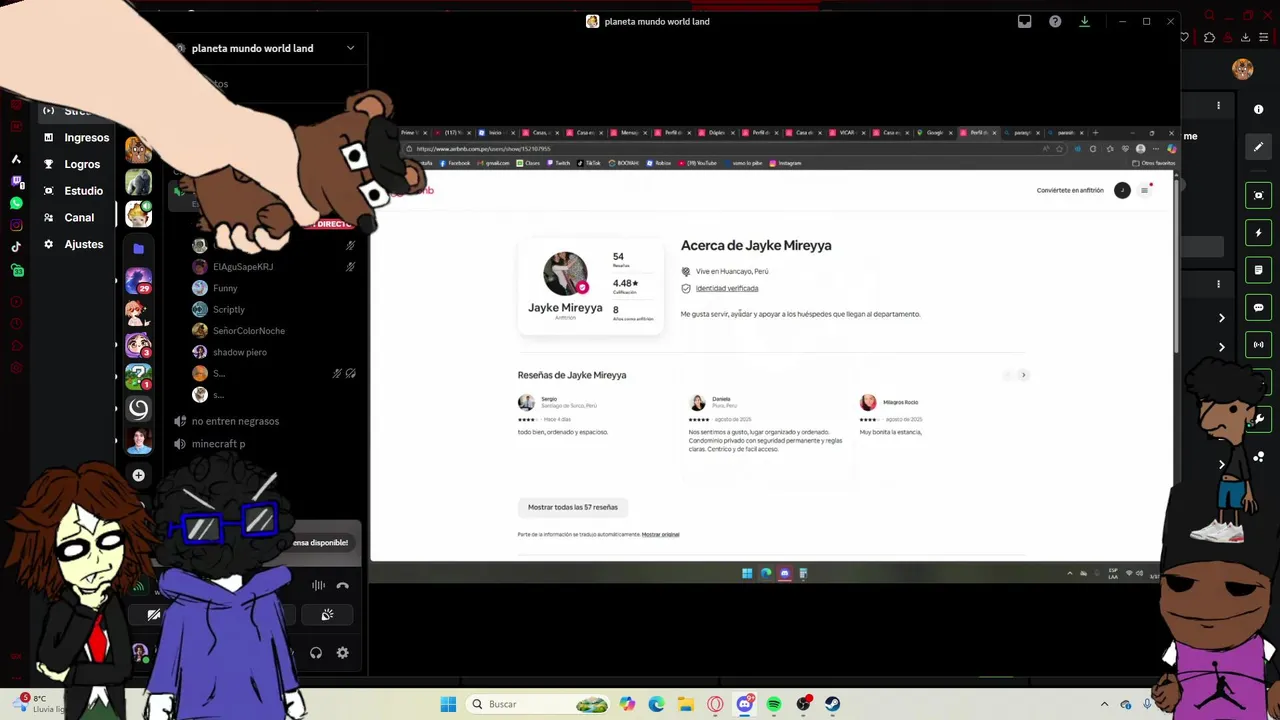
Task: Open Spotify from the taskbar
Action: pyautogui.click(x=774, y=704)
